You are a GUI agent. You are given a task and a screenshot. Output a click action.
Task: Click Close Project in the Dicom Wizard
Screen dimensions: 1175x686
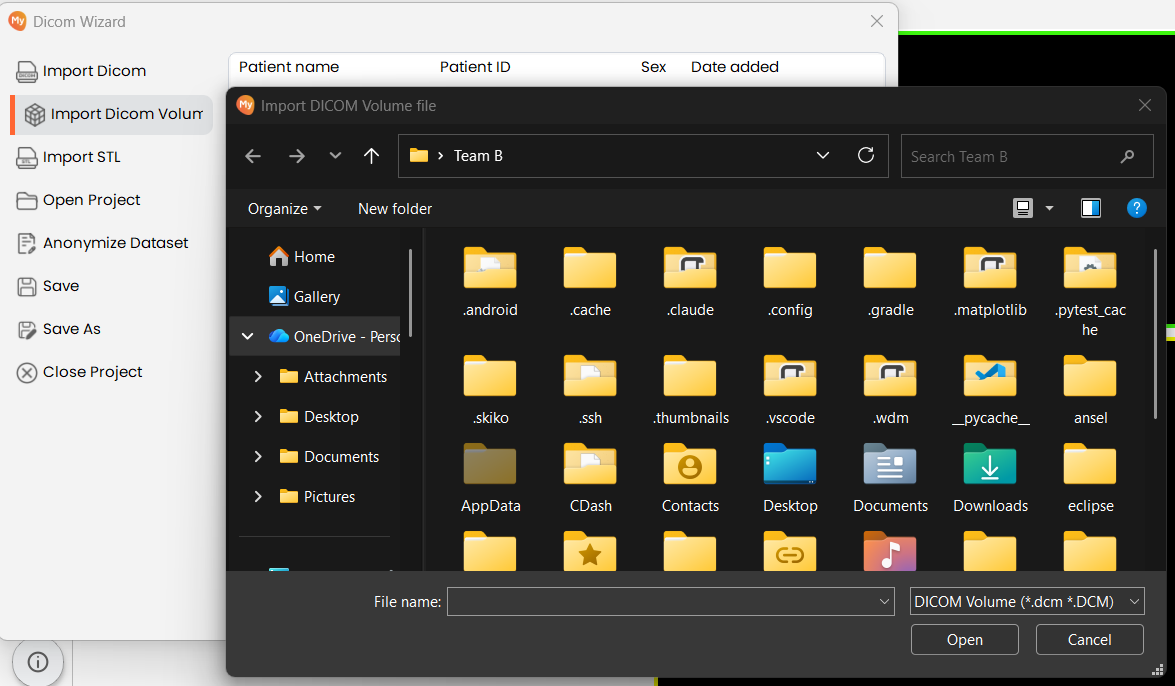click(79, 372)
